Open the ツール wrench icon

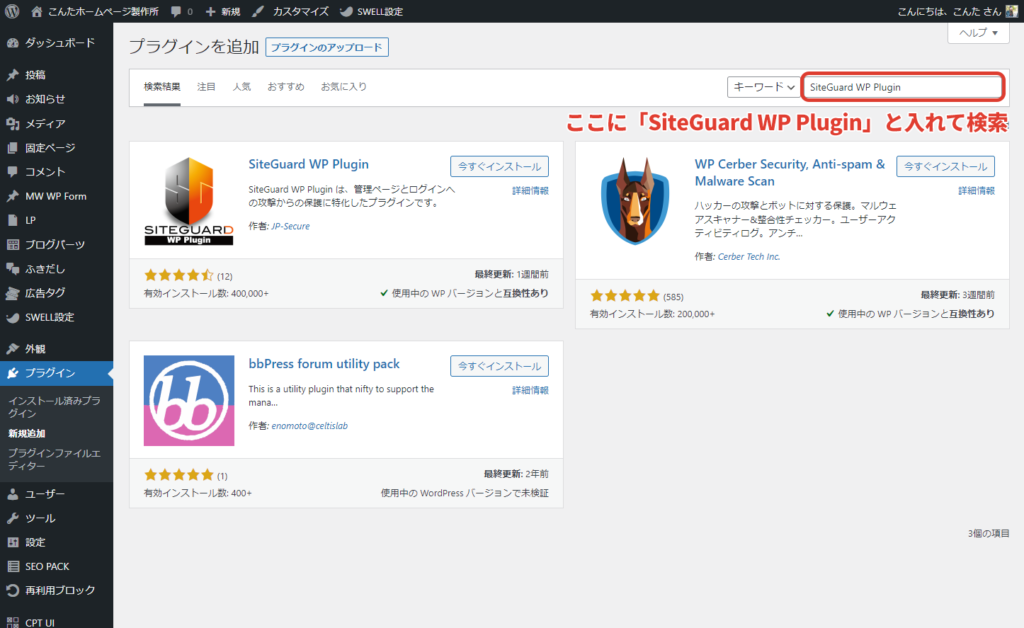(x=12, y=518)
